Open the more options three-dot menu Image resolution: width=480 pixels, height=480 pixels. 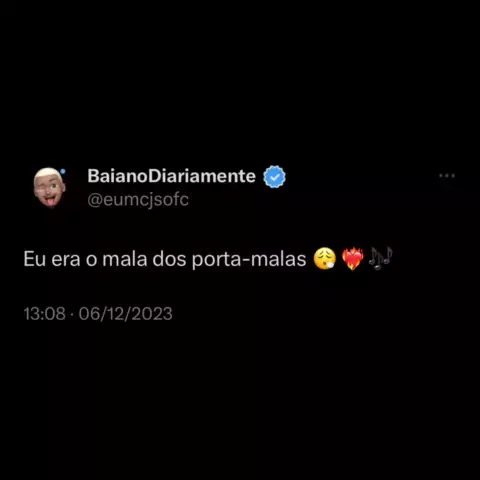pos(447,175)
